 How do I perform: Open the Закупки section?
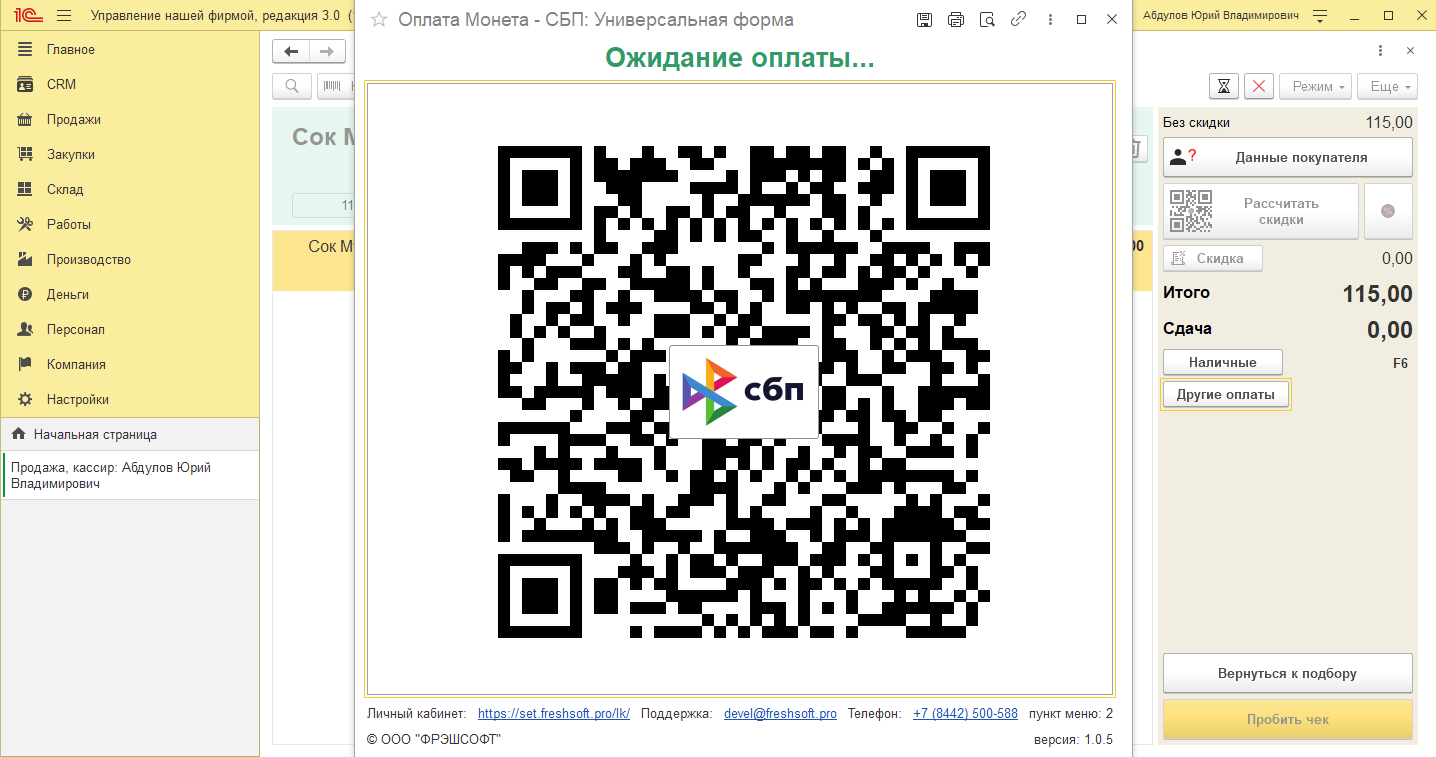[130, 154]
